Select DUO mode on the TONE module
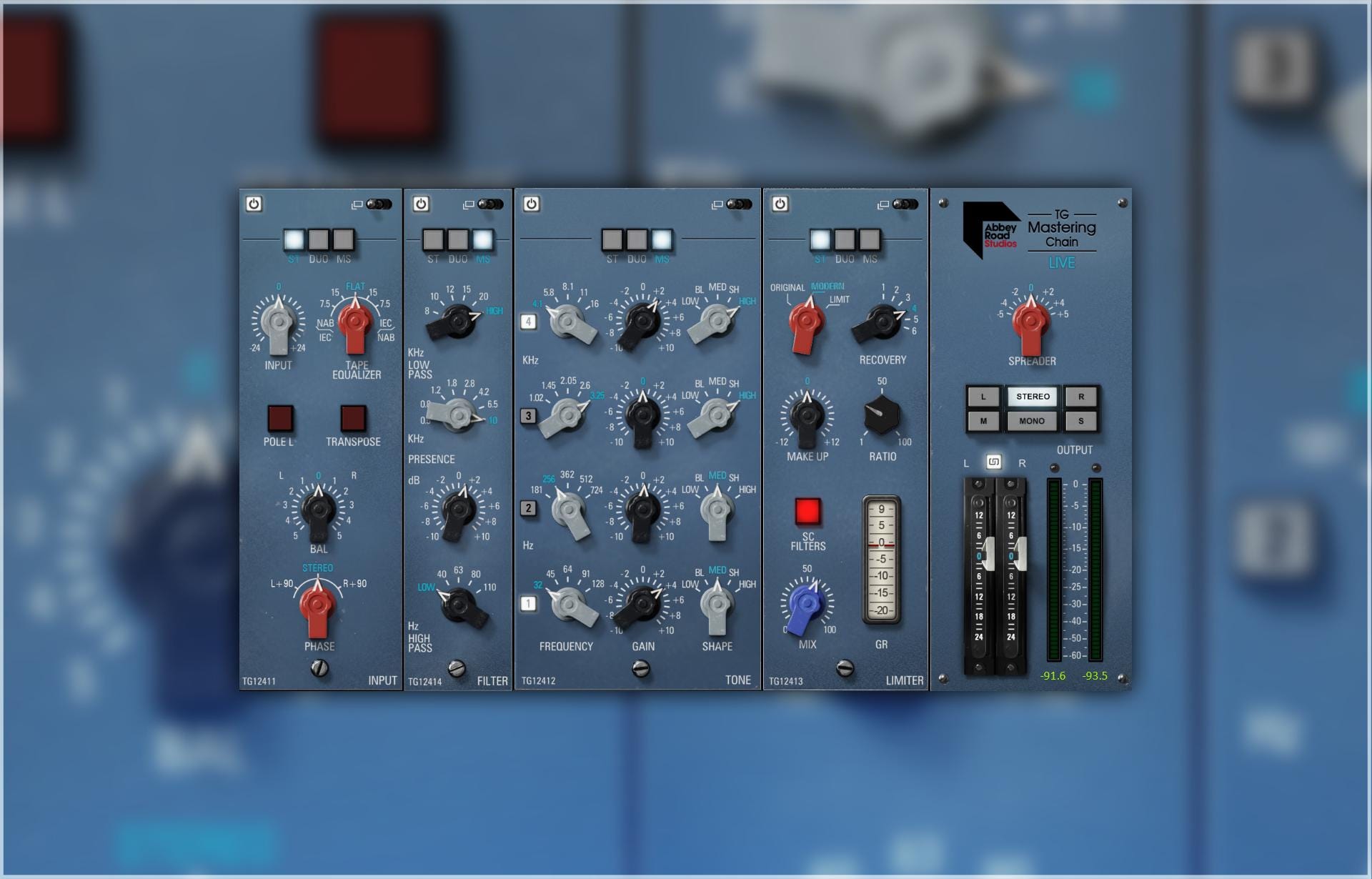Screen dimensions: 1372x879 point(637,240)
